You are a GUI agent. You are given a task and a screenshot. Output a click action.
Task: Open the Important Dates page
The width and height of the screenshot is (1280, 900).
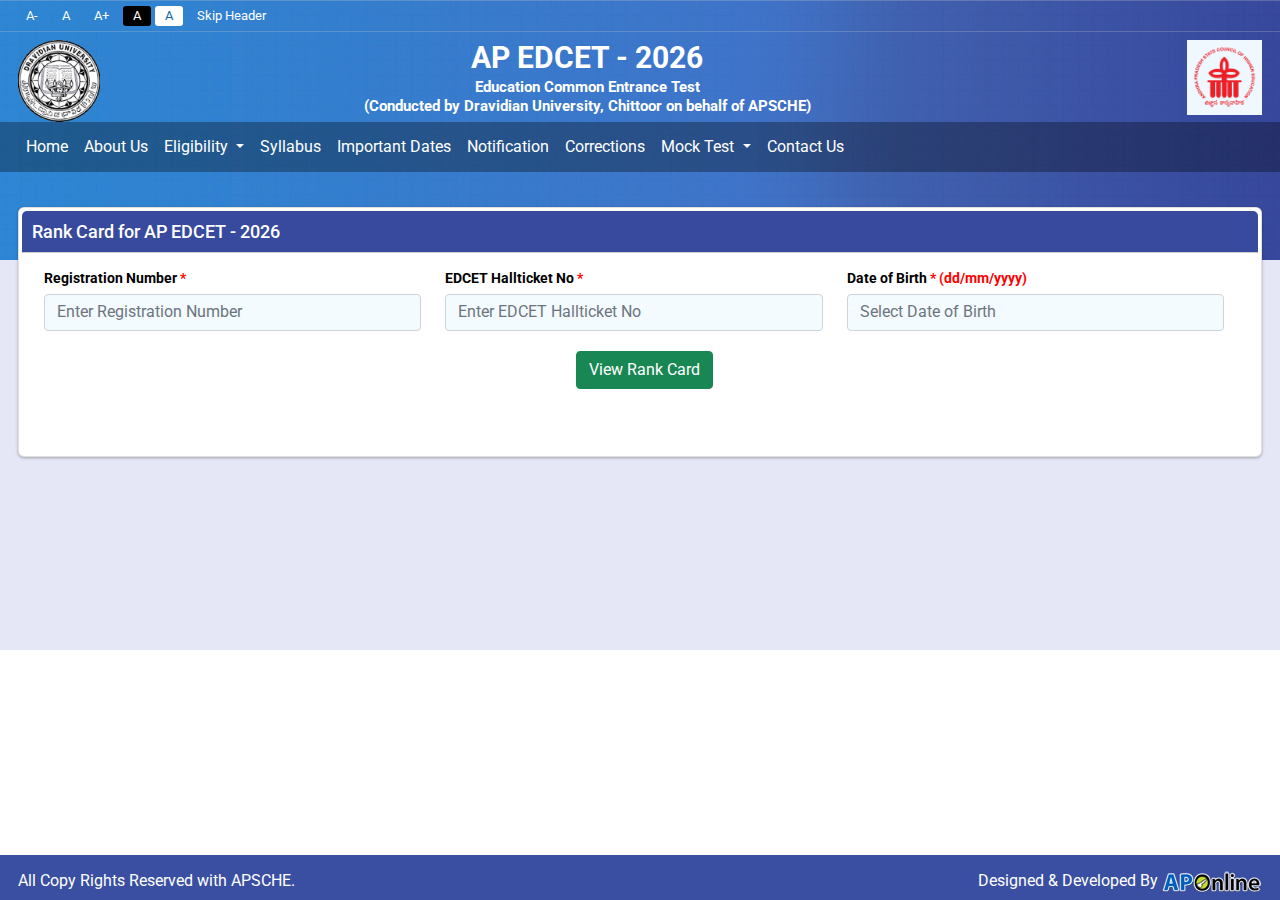(394, 147)
